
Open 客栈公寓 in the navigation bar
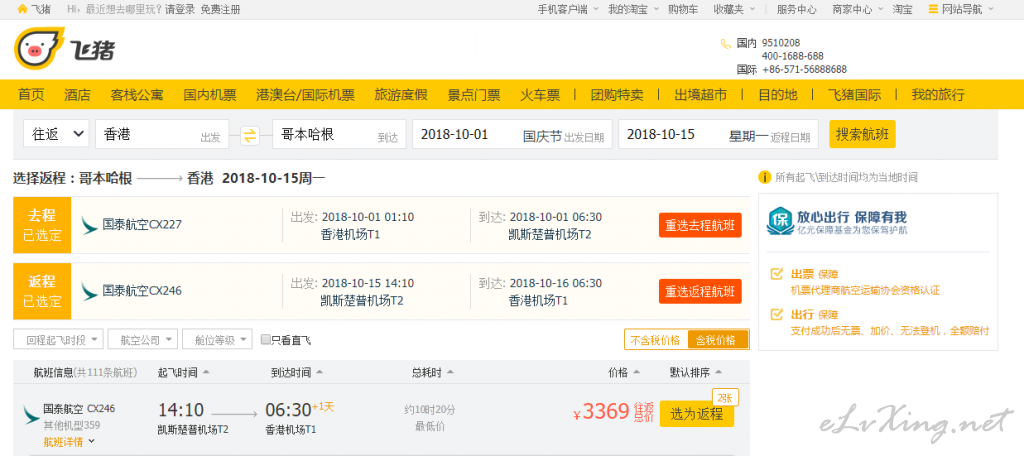[137, 95]
